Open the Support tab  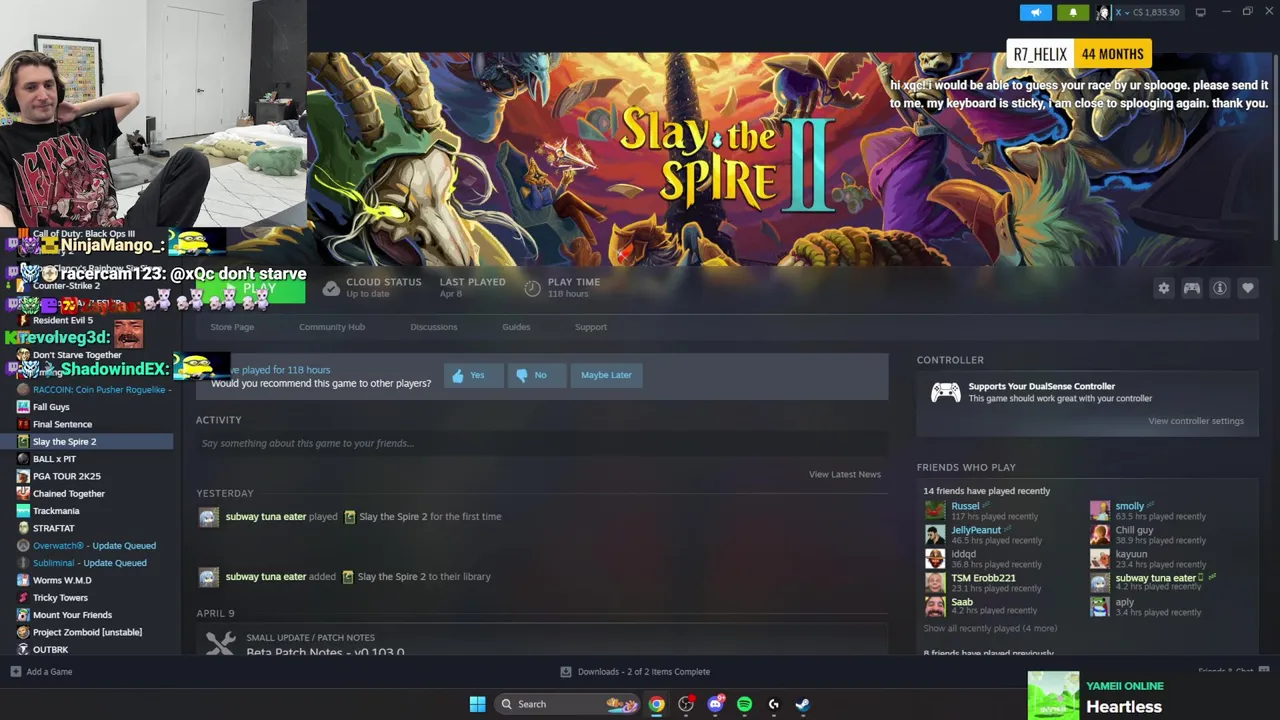591,327
